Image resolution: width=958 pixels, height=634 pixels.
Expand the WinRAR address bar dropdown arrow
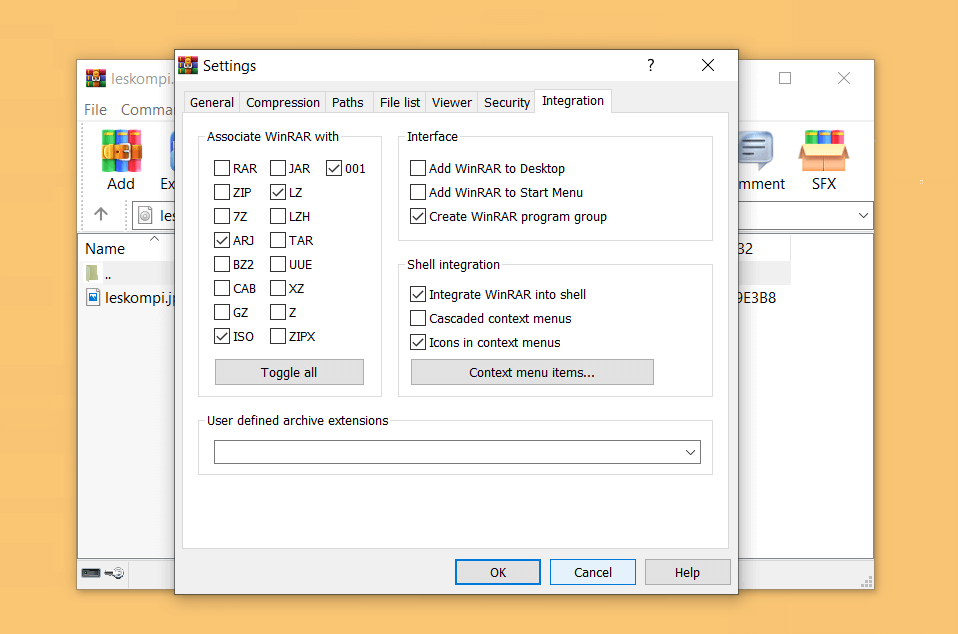[x=863, y=215]
